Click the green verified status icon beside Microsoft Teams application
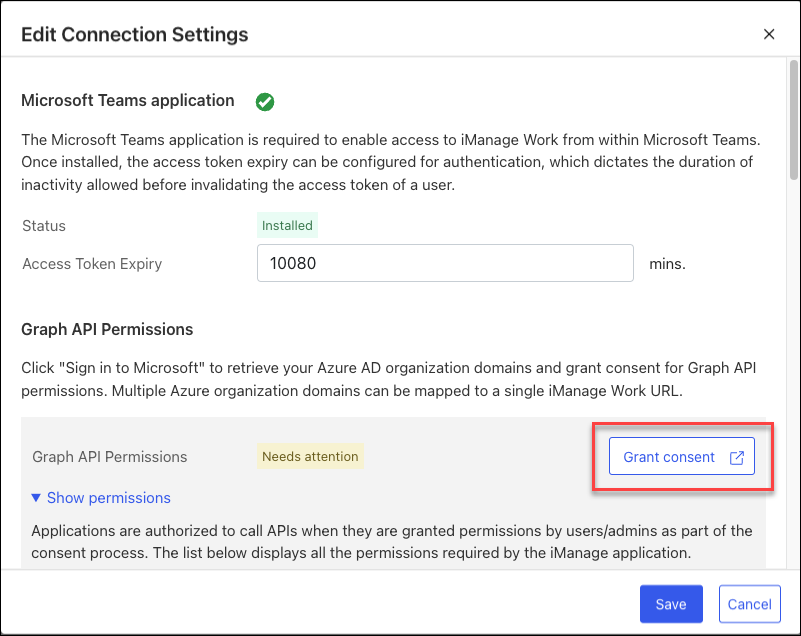Viewport: 801px width, 636px height. point(264,101)
